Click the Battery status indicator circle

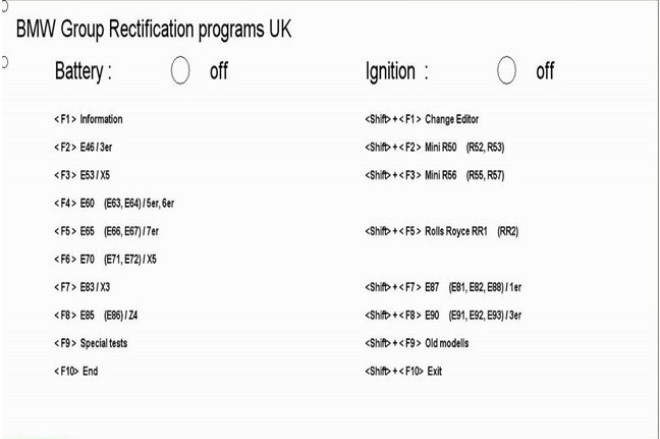(x=180, y=70)
